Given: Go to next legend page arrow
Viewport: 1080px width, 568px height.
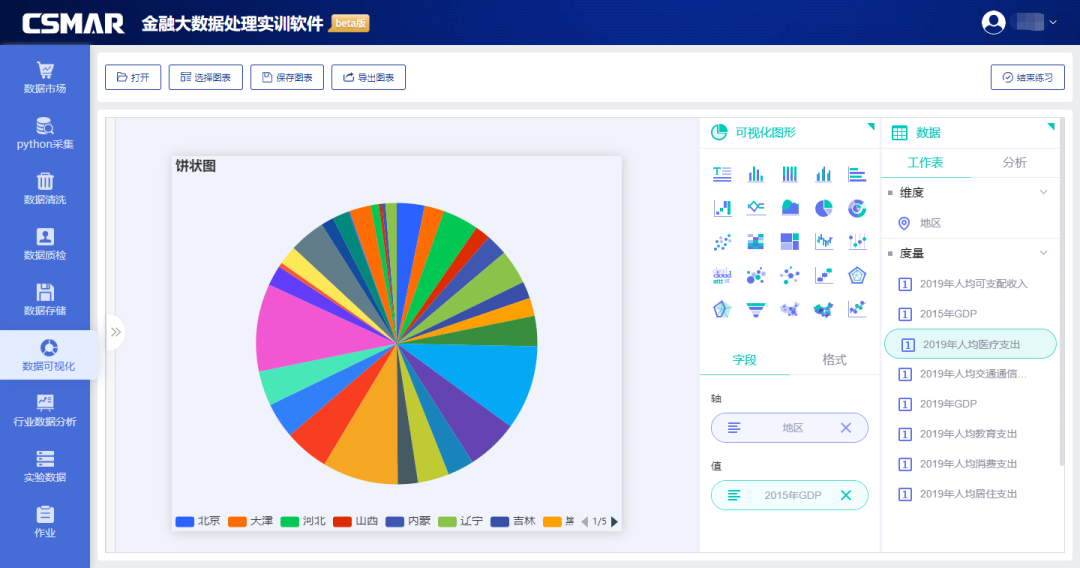Looking at the screenshot, I should (614, 521).
